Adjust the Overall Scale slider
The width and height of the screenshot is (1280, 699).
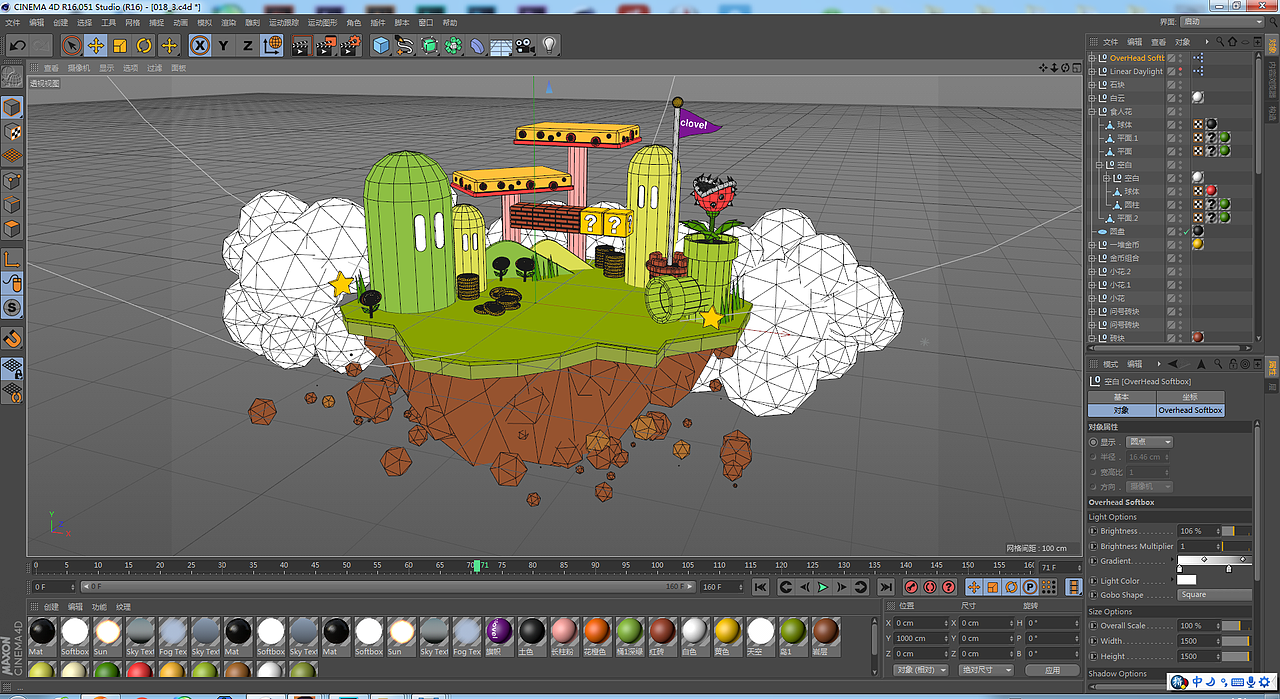[1236, 626]
